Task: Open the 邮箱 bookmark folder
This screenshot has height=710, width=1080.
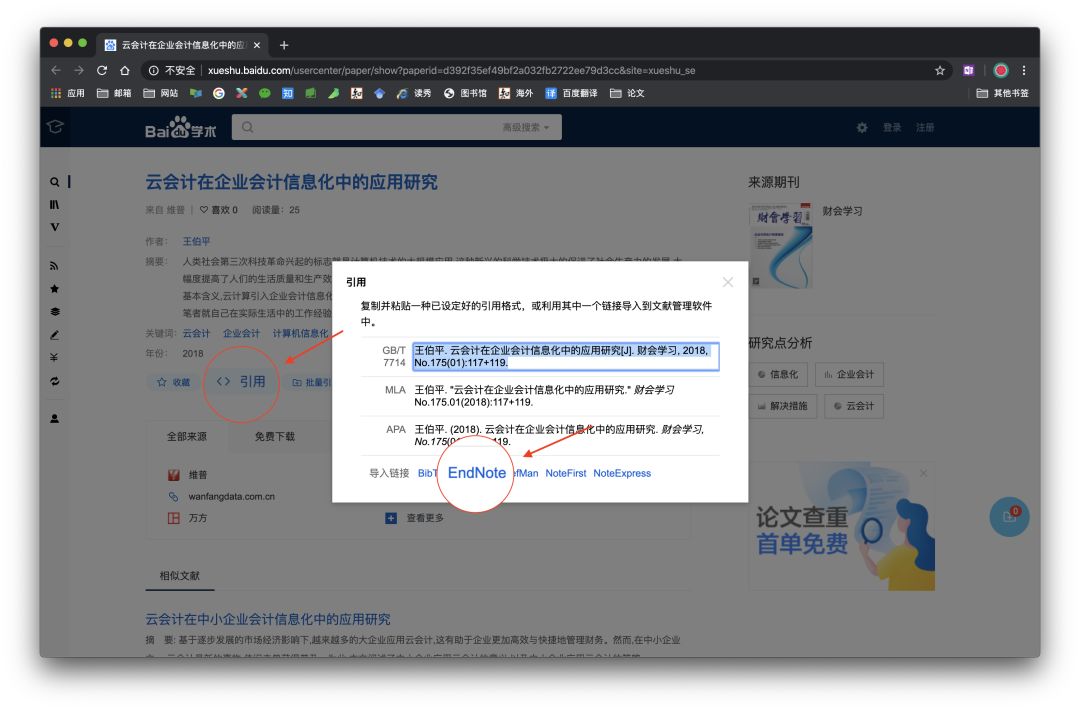Action: pyautogui.click(x=114, y=93)
